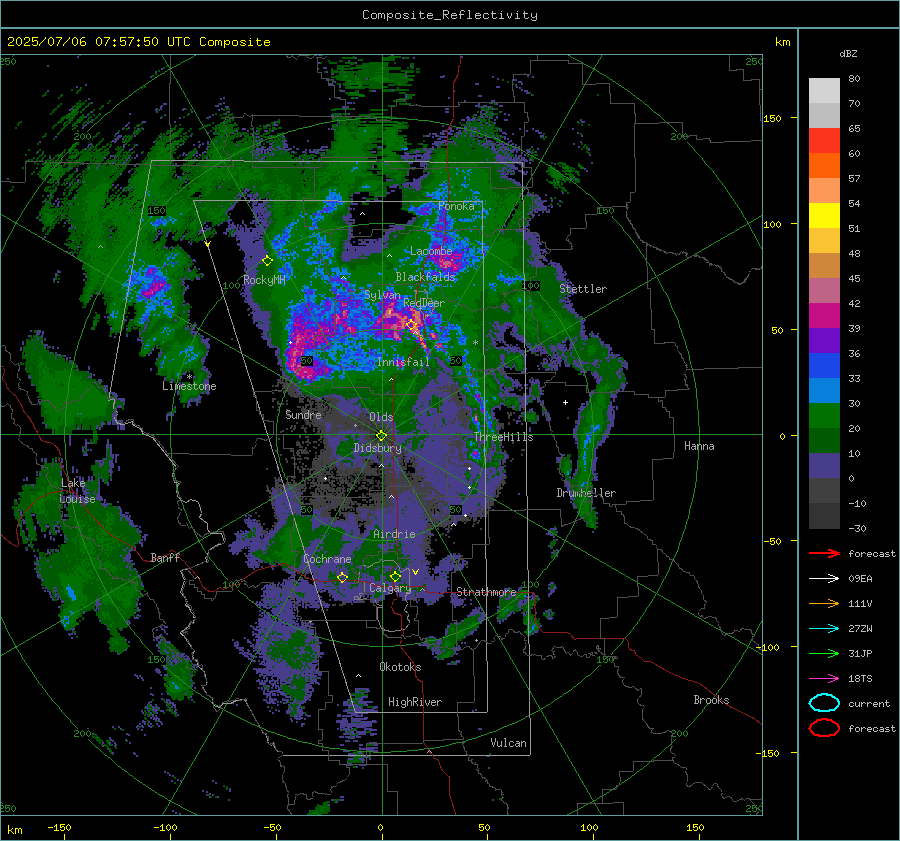
Task: Click the Strathmore town label
Action: click(x=486, y=591)
